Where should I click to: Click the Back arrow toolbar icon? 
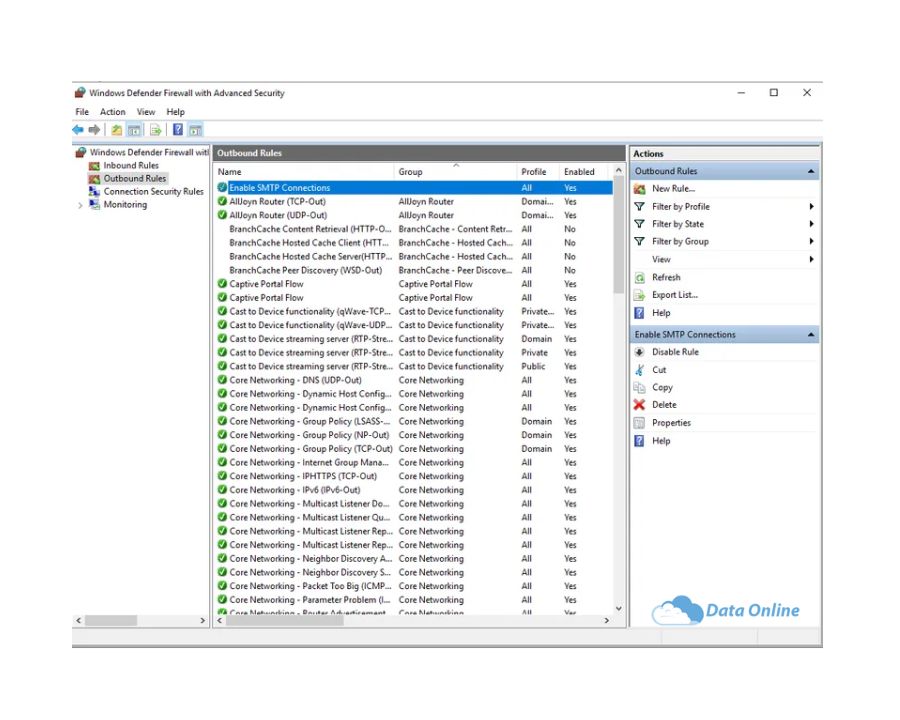click(x=78, y=130)
